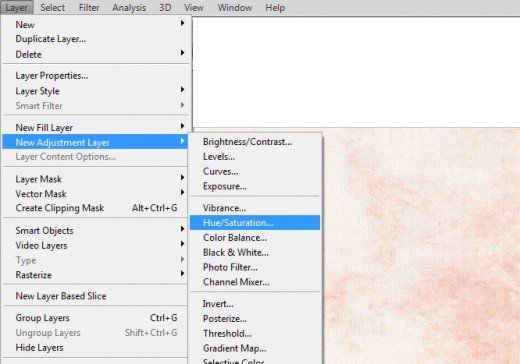The image size is (520, 364).
Task: Expand the New submenu
Action: [x=95, y=24]
